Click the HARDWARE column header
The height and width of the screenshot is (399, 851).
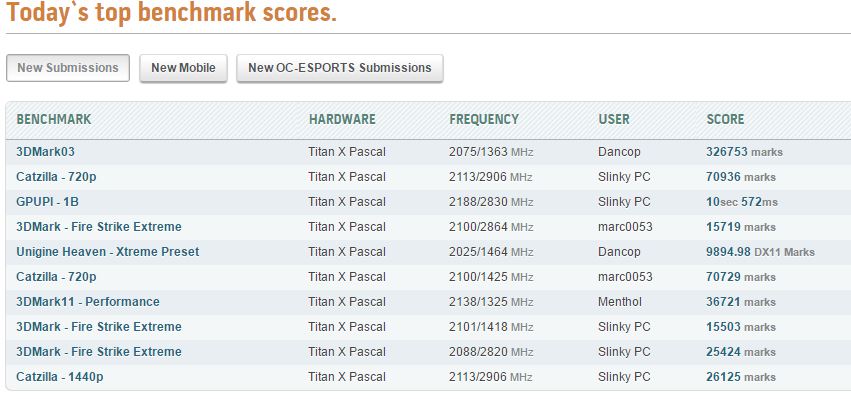click(342, 119)
